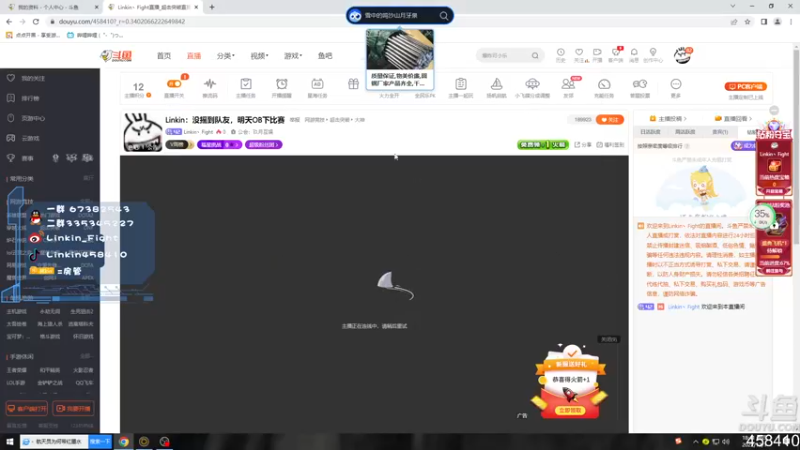The height and width of the screenshot is (450, 800).
Task: Open the gift box tool icon
Action: tap(353, 84)
